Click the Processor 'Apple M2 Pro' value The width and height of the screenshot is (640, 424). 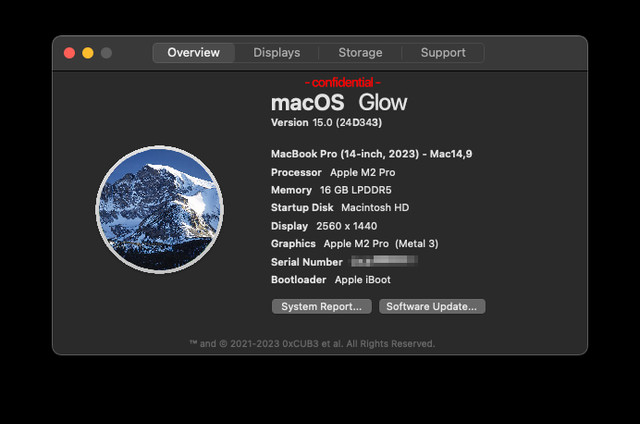point(362,173)
